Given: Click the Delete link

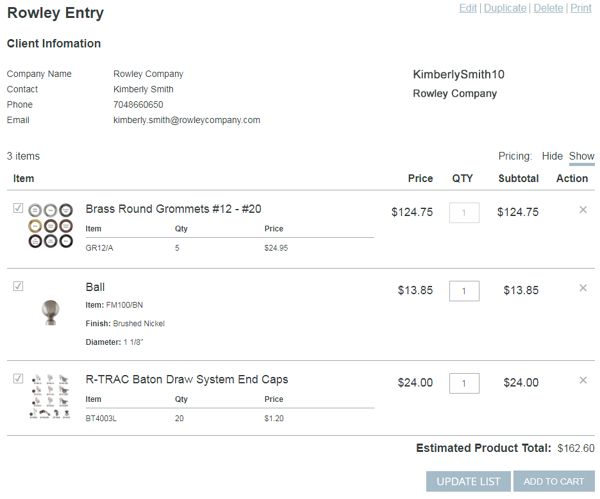Looking at the screenshot, I should pos(548,8).
